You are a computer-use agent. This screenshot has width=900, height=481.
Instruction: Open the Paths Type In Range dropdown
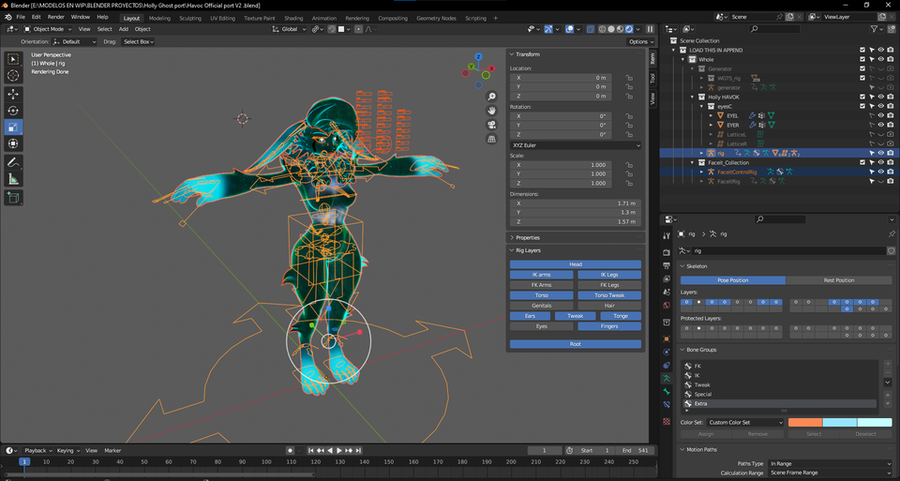tap(831, 463)
